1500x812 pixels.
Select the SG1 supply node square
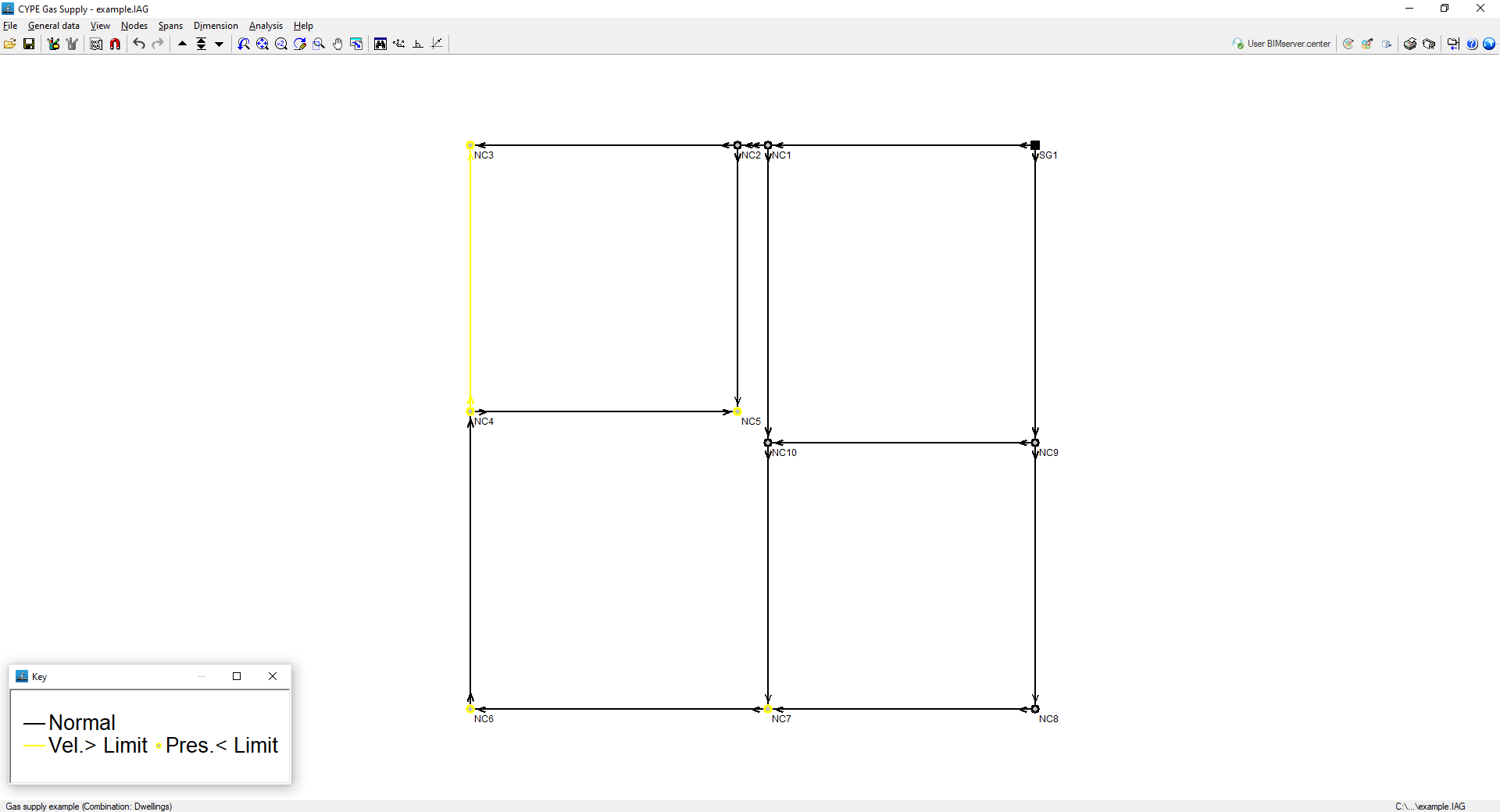[1035, 145]
